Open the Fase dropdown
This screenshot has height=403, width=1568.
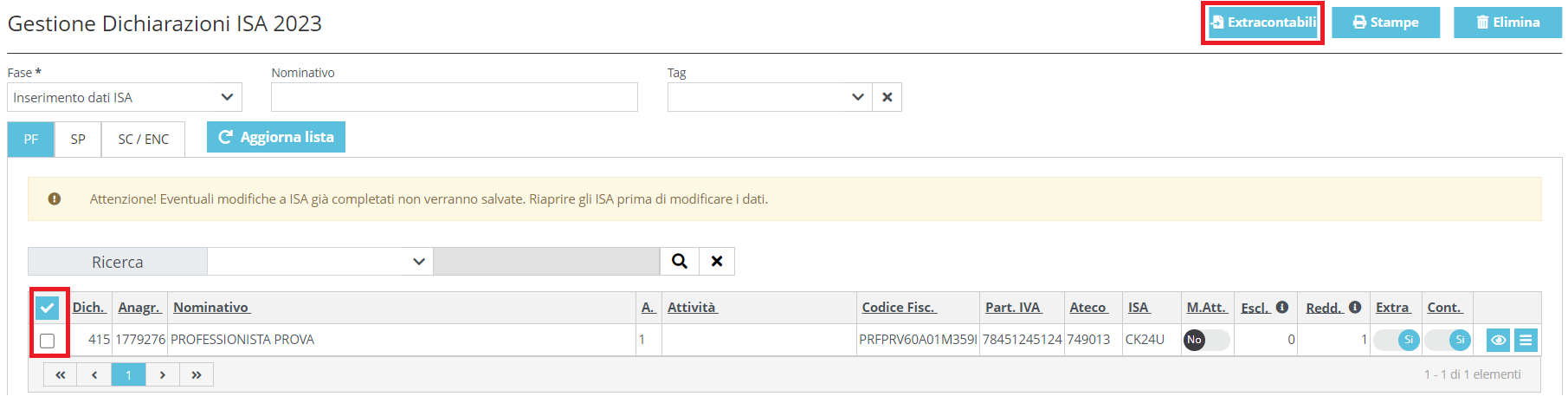[125, 97]
